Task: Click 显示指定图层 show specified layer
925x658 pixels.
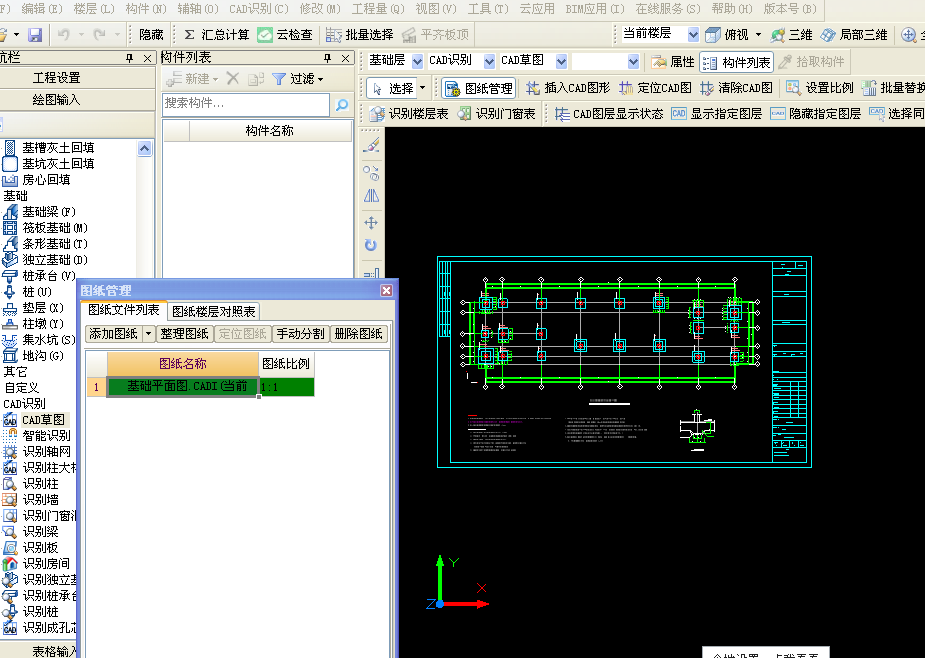Action: click(717, 114)
